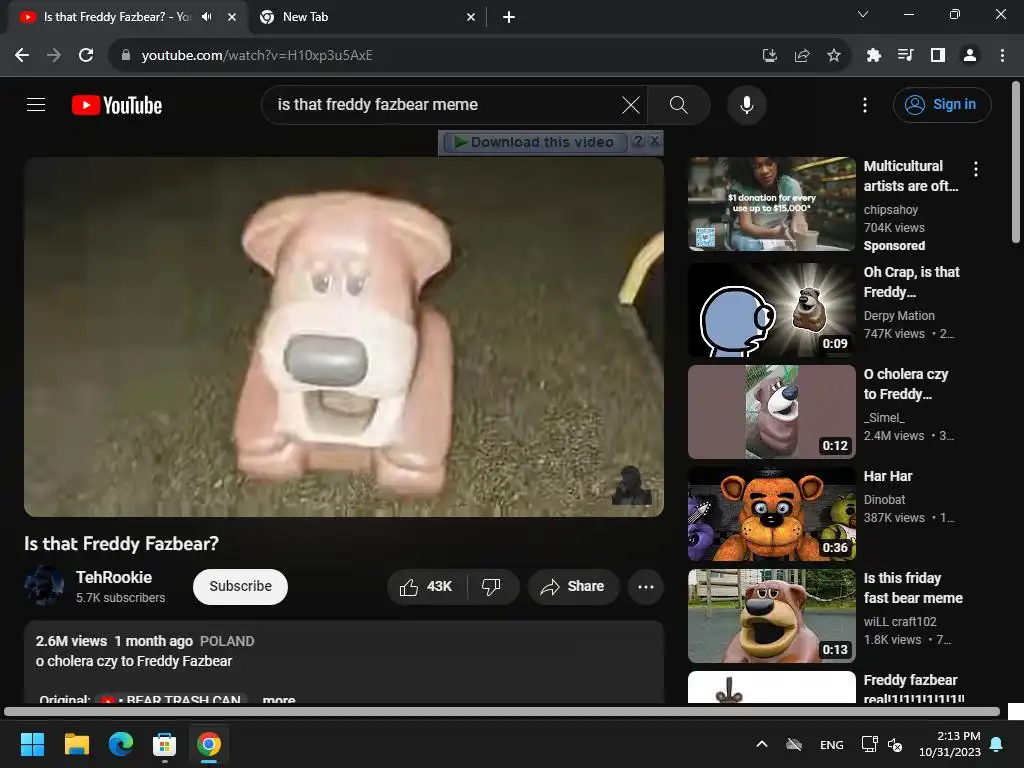Click the vertical page scrollbar
The width and height of the screenshot is (1024, 768).
pyautogui.click(x=1016, y=162)
